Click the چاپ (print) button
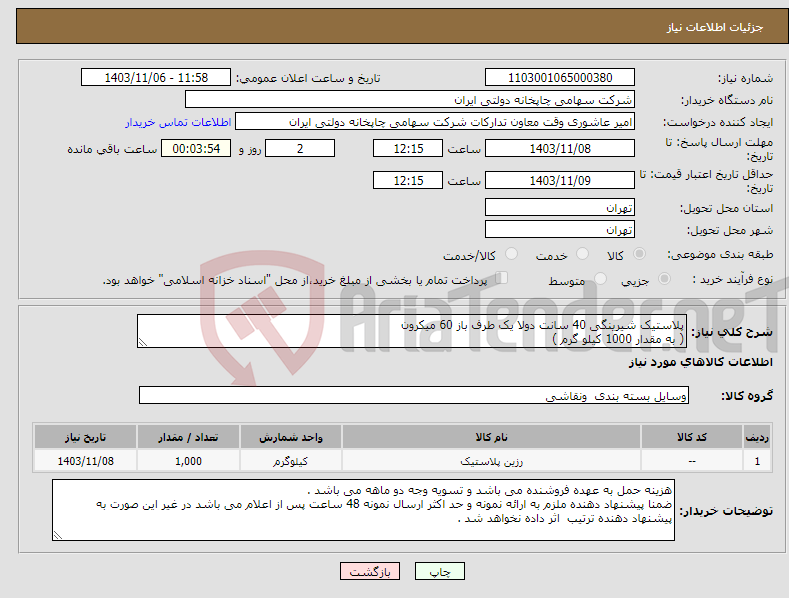789x598 pixels. coord(439,571)
